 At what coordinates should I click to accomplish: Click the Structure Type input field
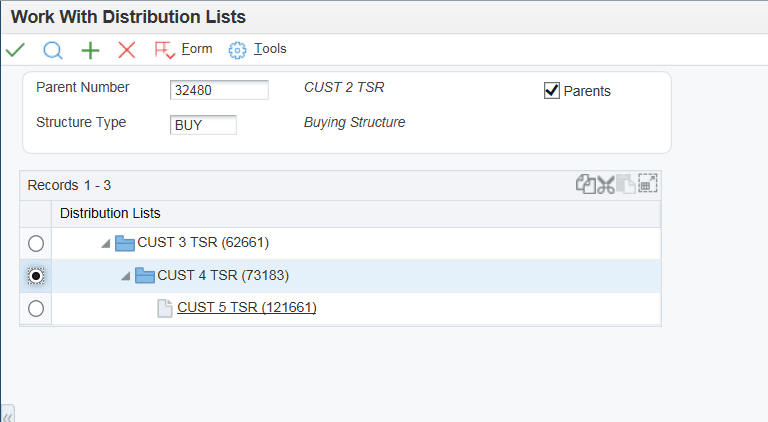coord(203,125)
